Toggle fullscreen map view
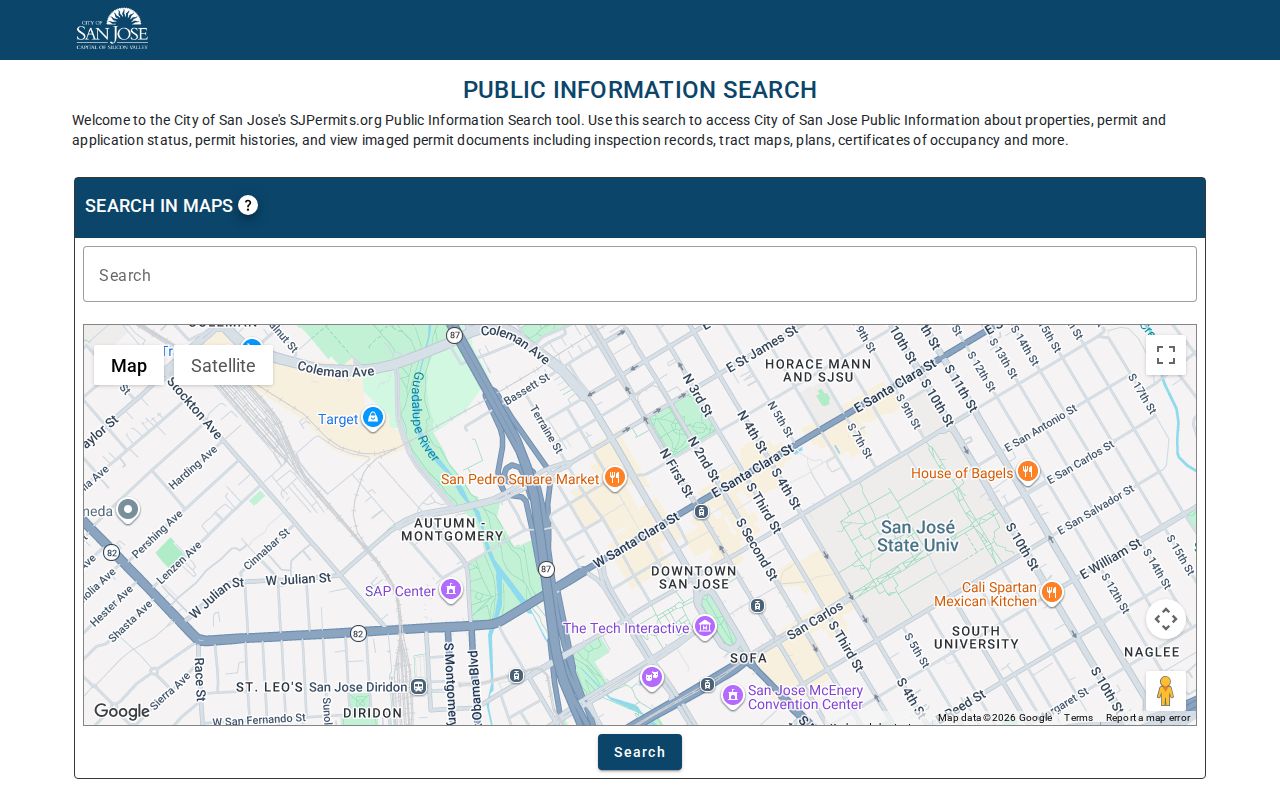The height and width of the screenshot is (800, 1280). (1166, 355)
